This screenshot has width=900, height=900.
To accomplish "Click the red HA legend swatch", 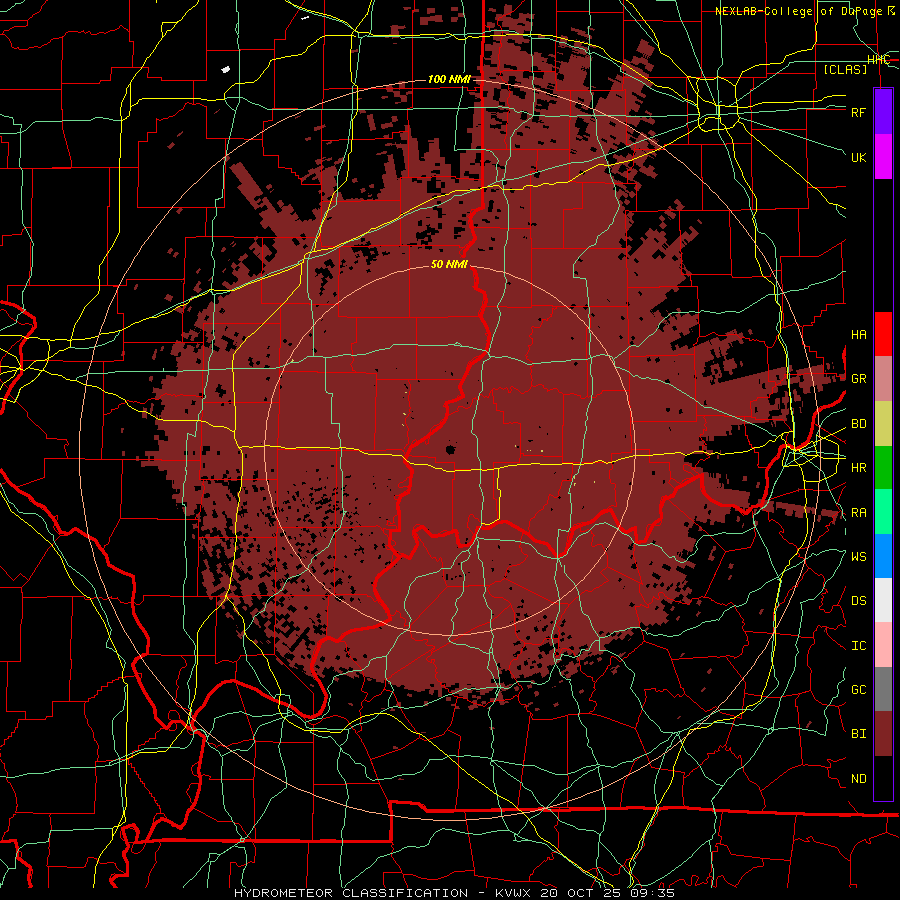I will (883, 334).
